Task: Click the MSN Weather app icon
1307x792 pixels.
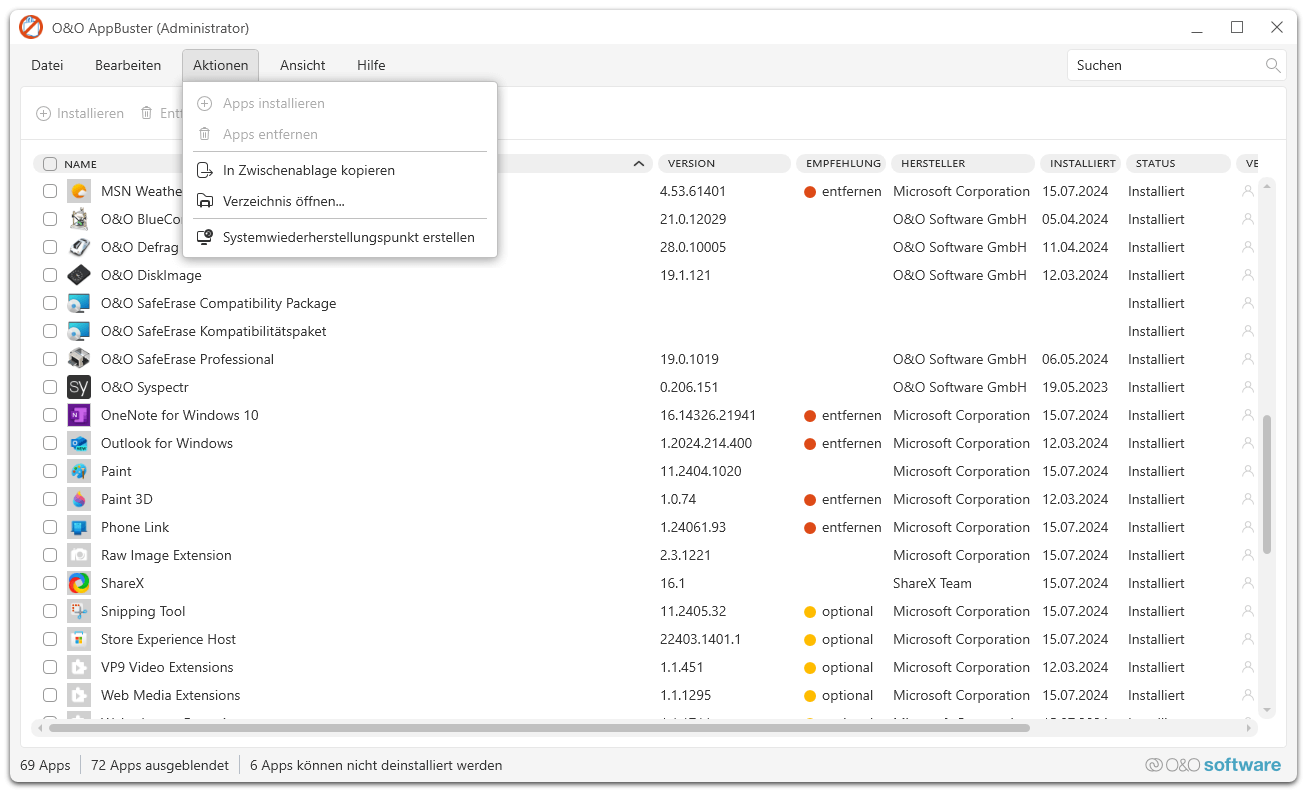Action: click(79, 191)
